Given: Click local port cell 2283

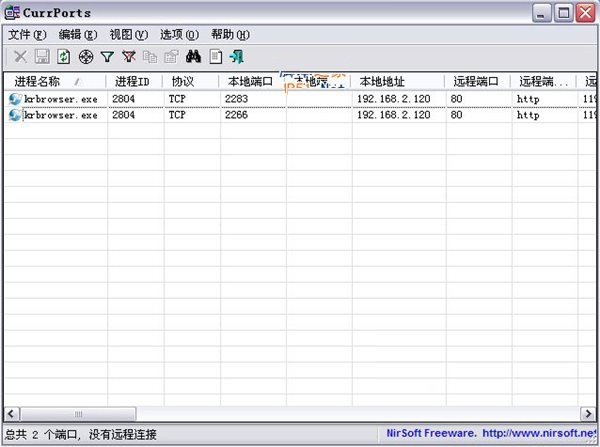Looking at the screenshot, I should coord(236,99).
